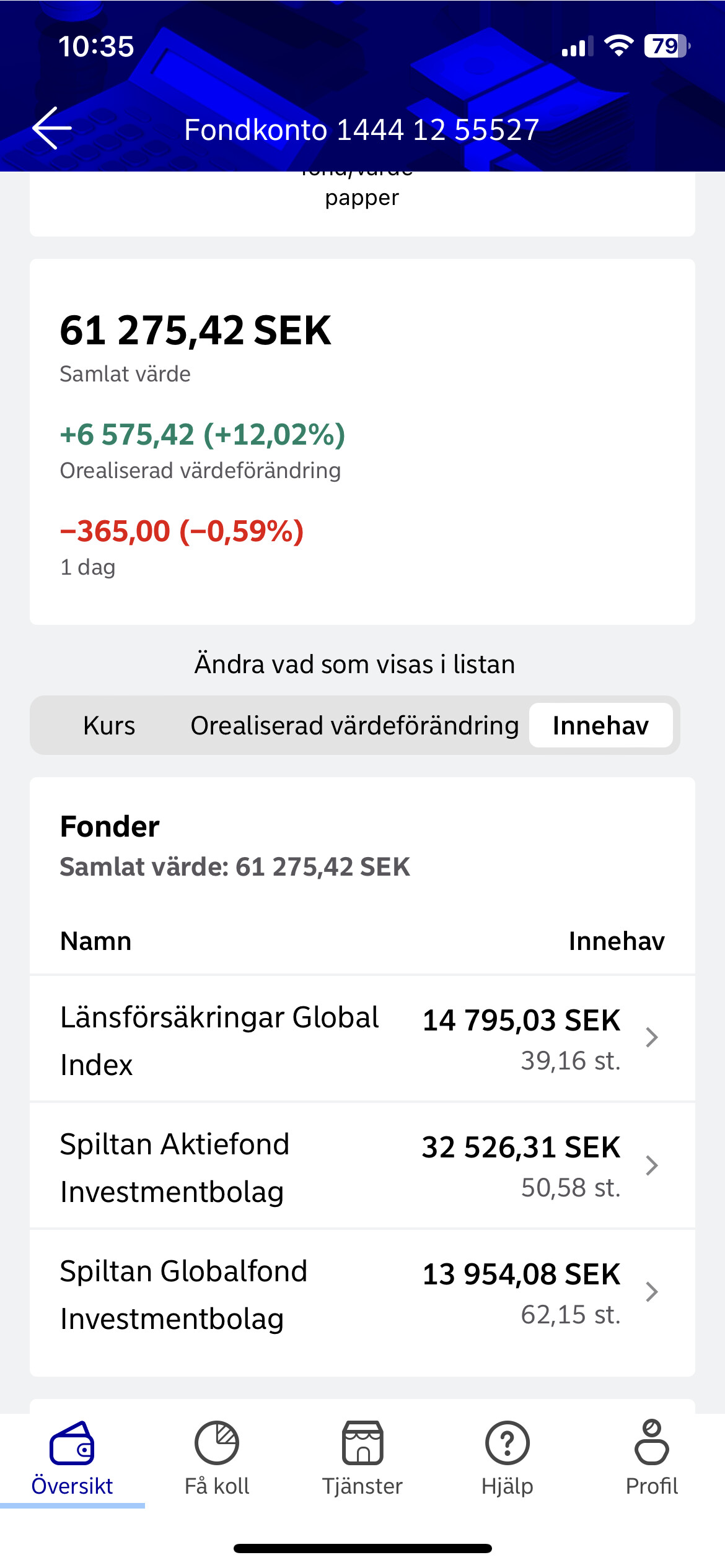Tap the Namn column header

coord(96,941)
